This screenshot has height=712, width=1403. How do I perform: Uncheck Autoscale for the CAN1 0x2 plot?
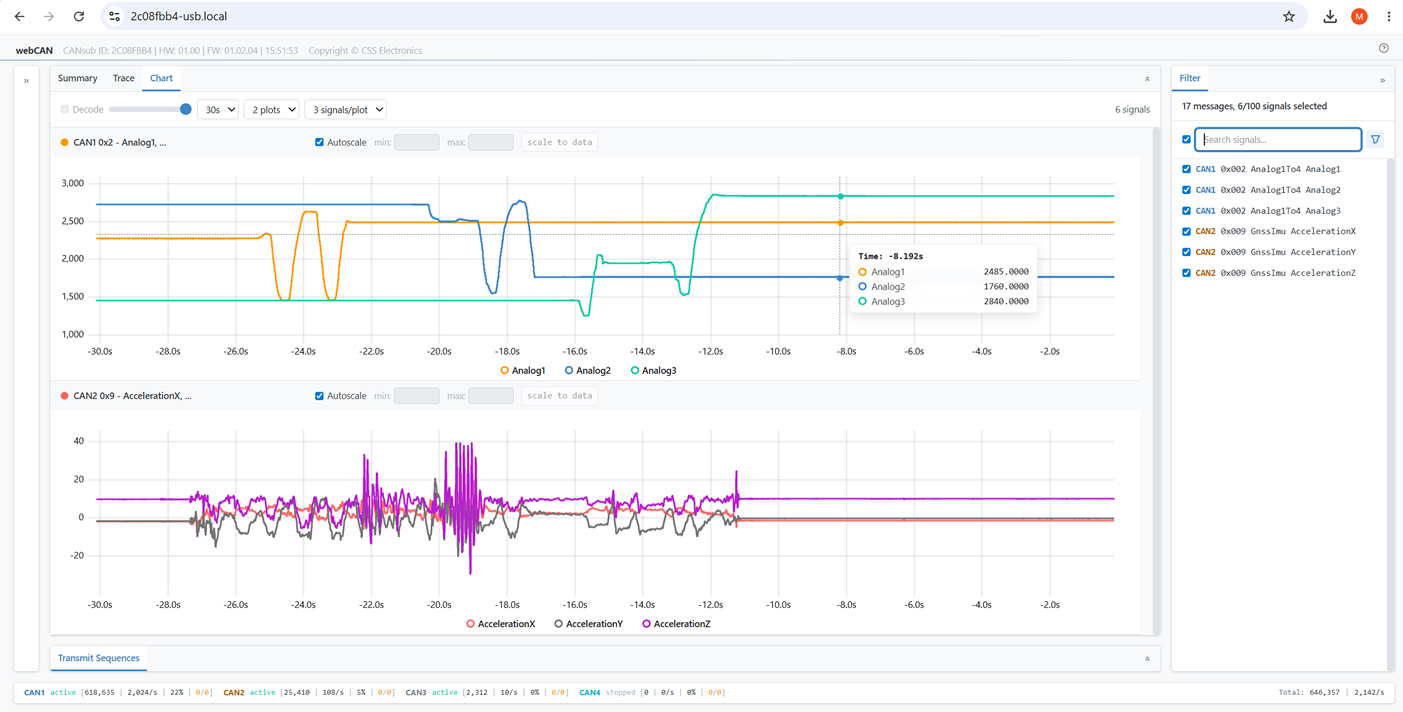(x=320, y=142)
